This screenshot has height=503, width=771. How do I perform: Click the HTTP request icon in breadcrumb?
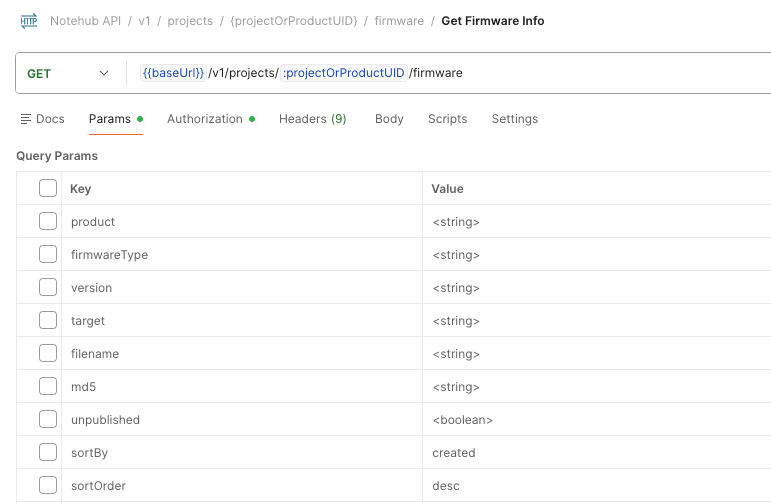(x=29, y=21)
